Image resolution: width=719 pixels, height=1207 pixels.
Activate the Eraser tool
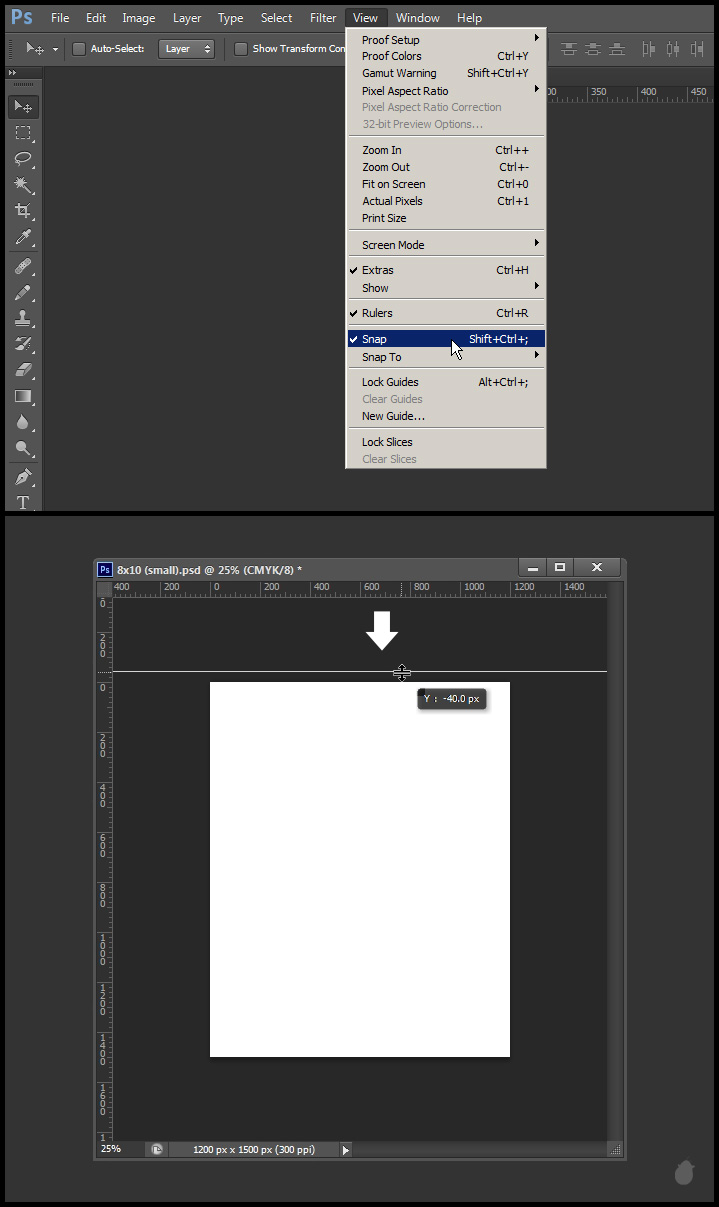coord(23,370)
